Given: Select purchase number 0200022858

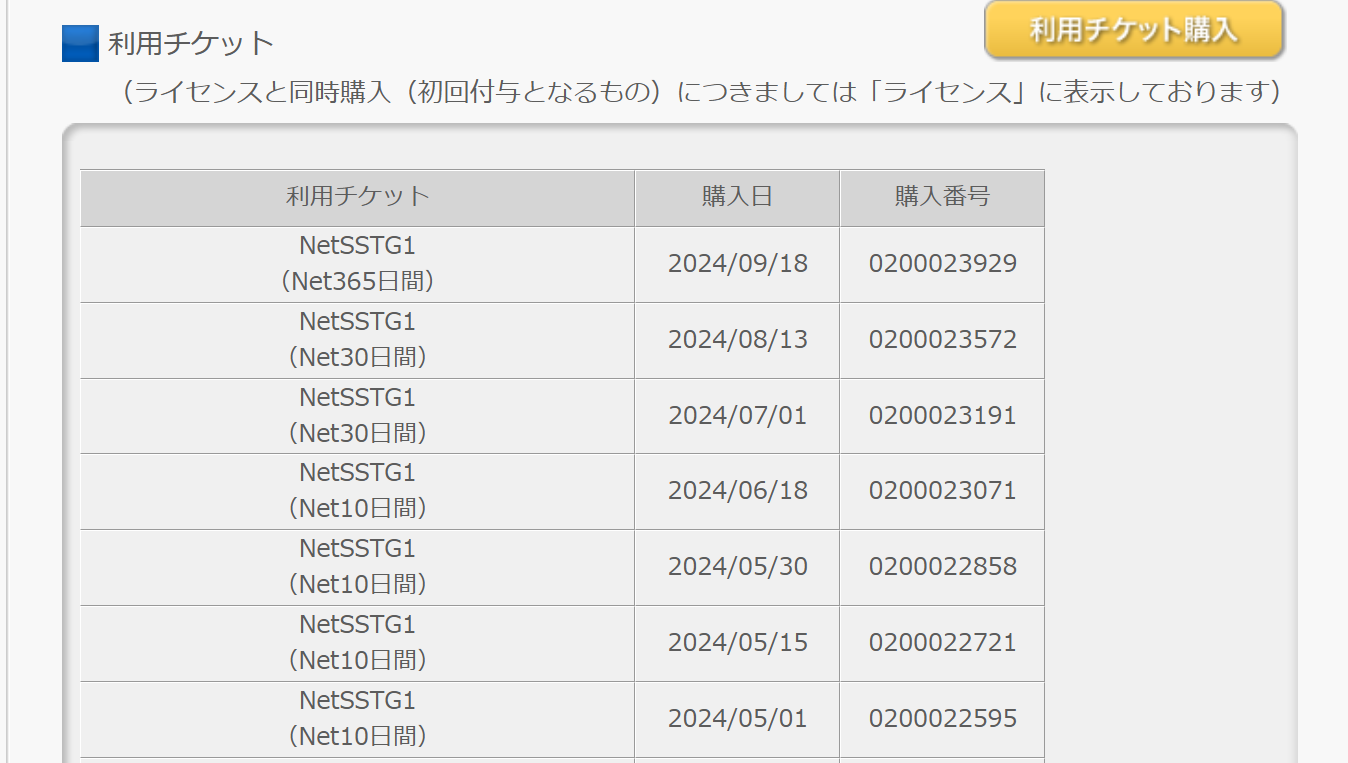Looking at the screenshot, I should tap(942, 567).
